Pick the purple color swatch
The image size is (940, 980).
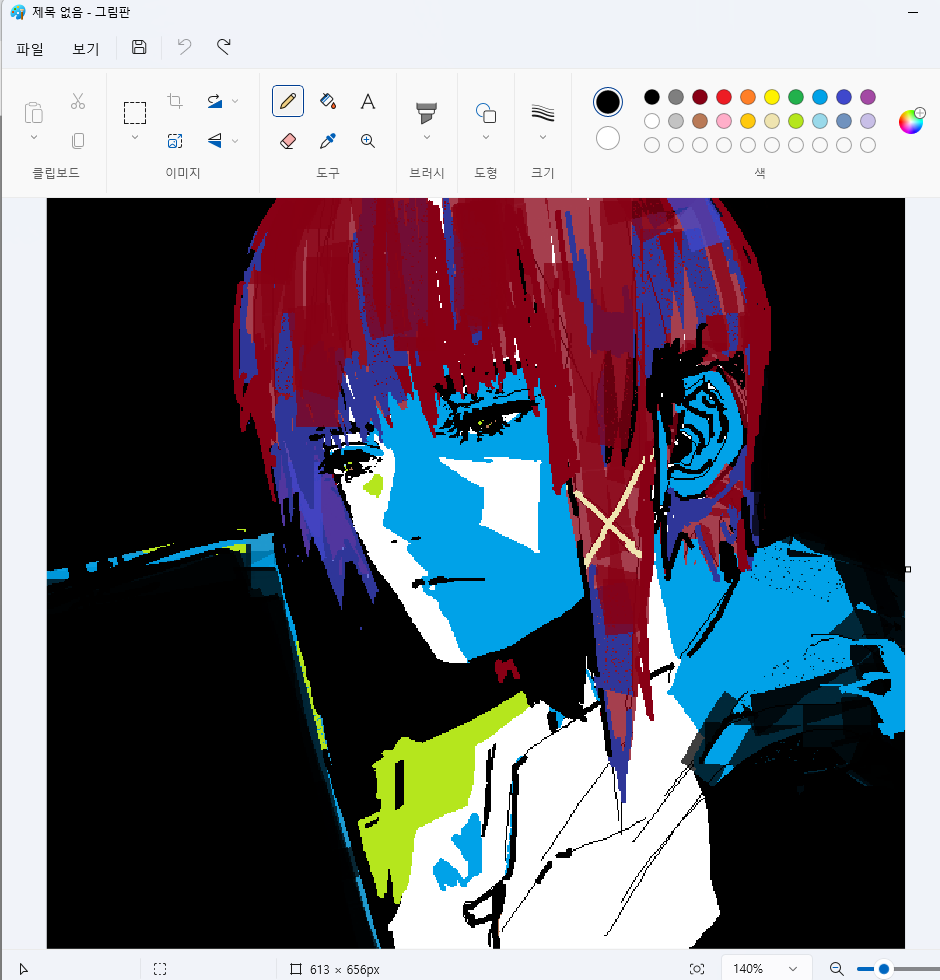[868, 97]
